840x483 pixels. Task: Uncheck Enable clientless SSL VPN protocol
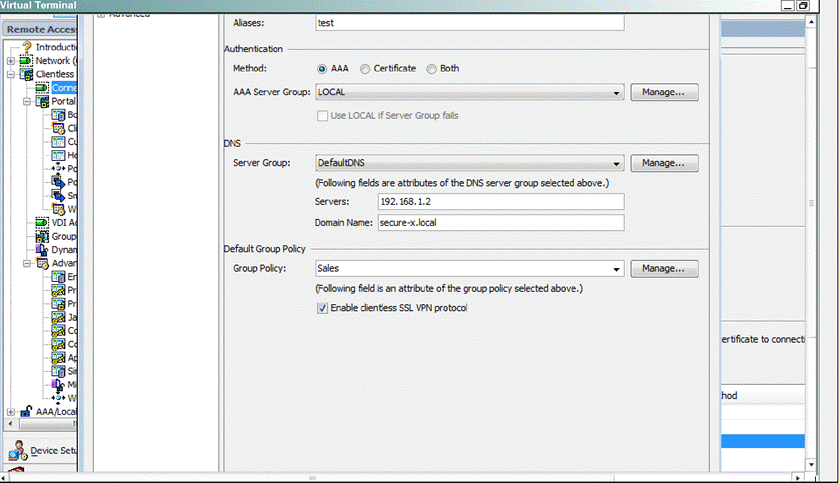click(322, 308)
